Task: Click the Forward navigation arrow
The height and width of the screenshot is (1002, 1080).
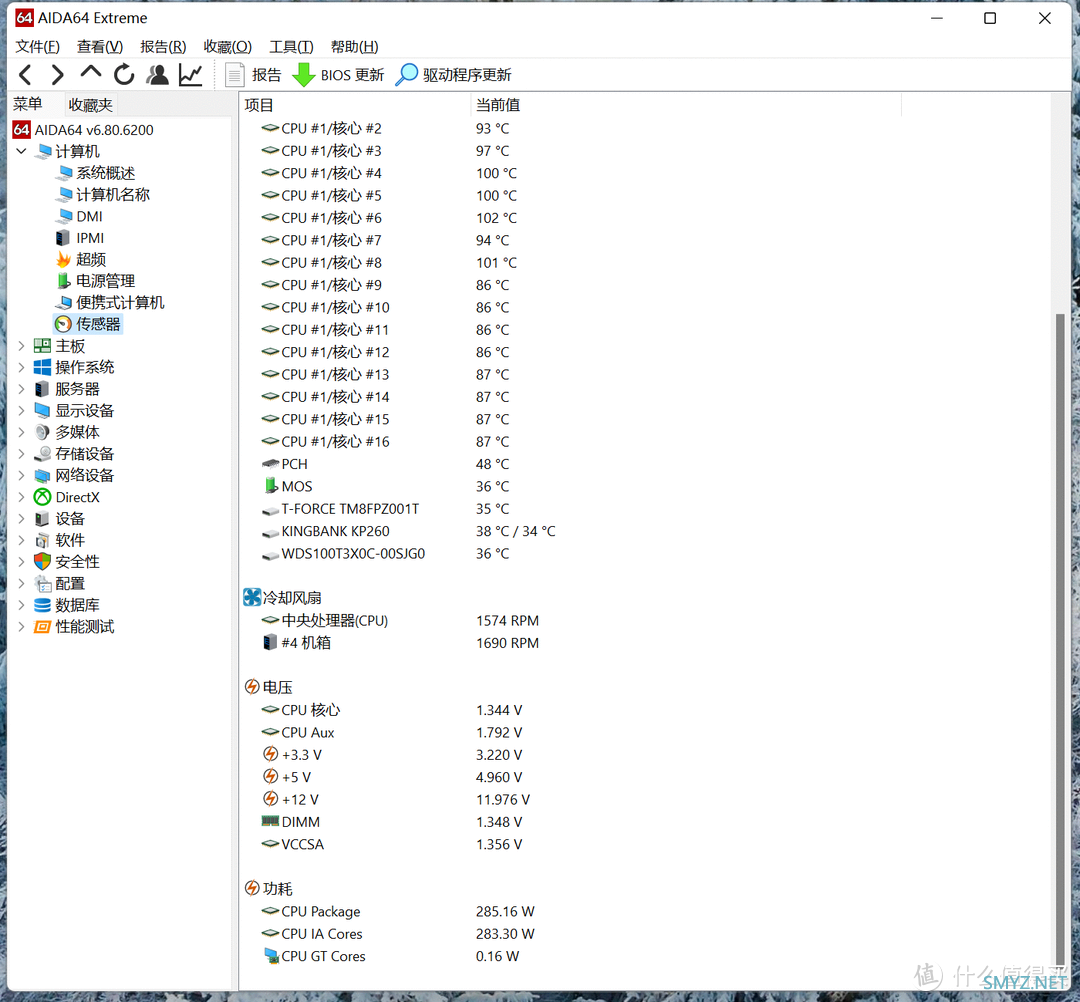Action: (58, 74)
